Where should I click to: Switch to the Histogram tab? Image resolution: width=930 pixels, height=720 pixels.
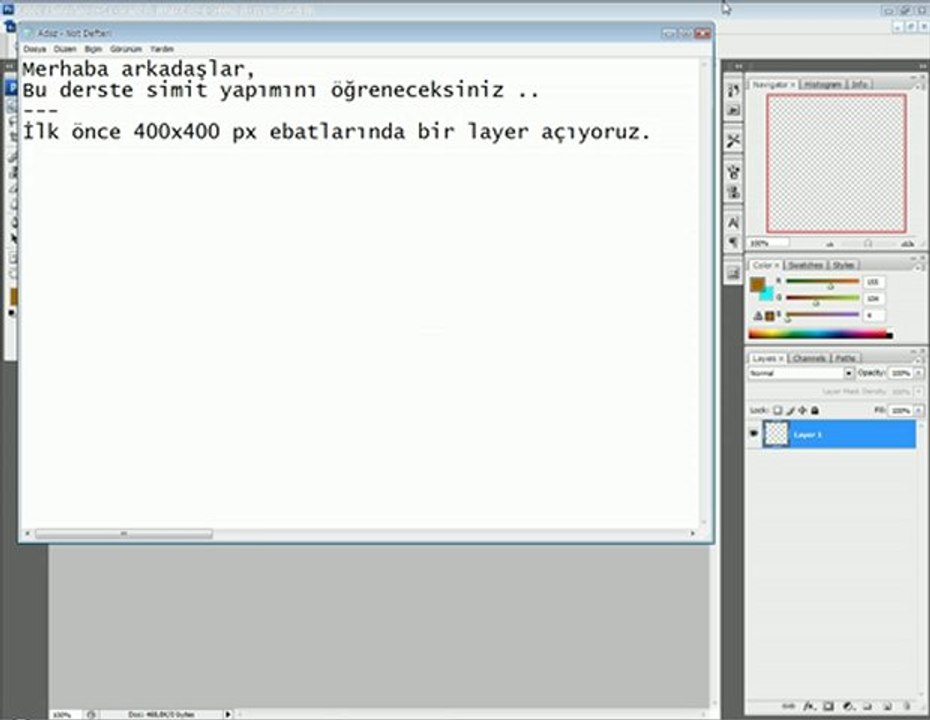[823, 85]
